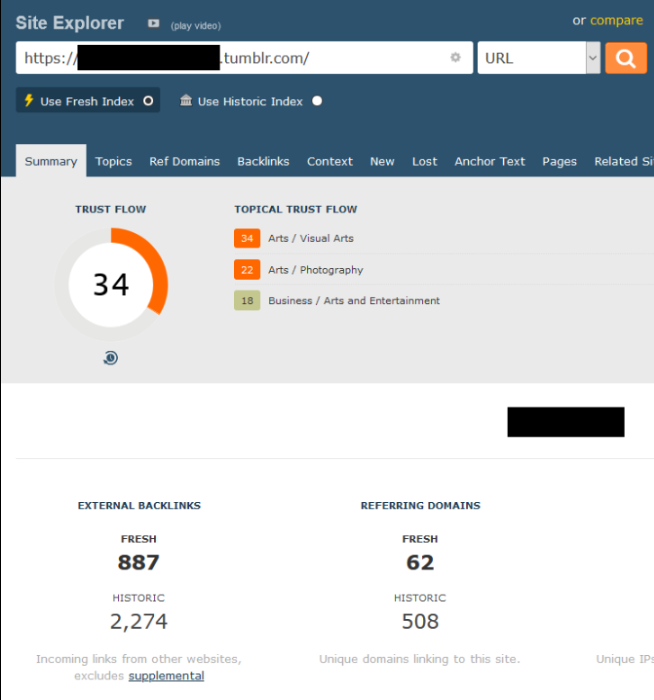
Task: Click the Arts / Photography topic
Action: click(x=316, y=270)
